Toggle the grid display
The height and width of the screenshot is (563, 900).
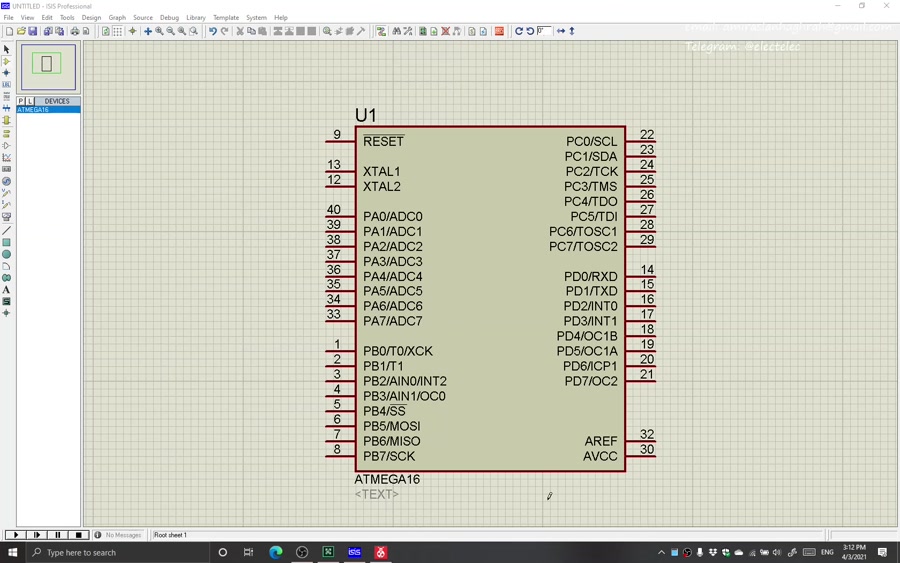point(118,31)
